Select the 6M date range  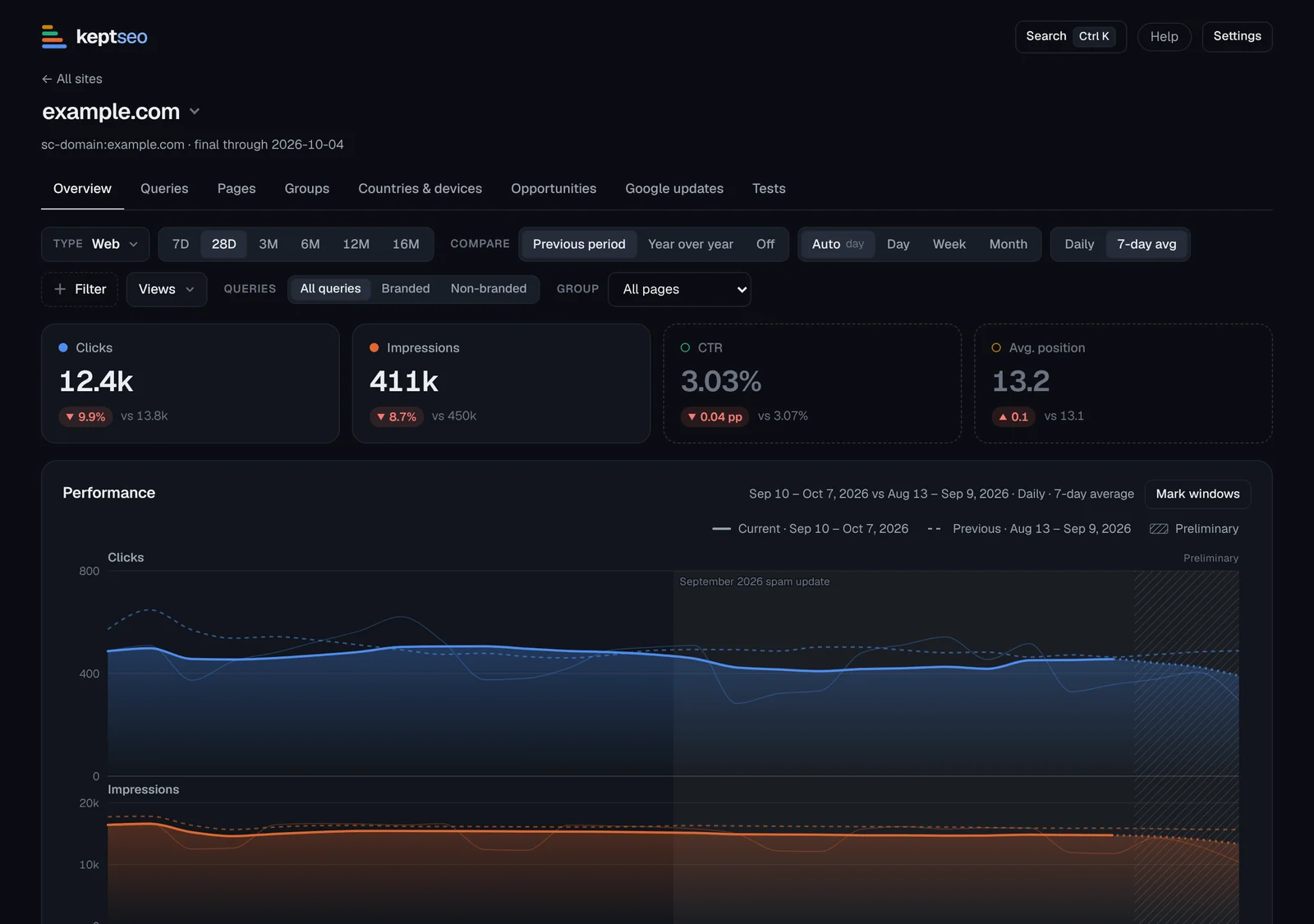[x=310, y=244]
